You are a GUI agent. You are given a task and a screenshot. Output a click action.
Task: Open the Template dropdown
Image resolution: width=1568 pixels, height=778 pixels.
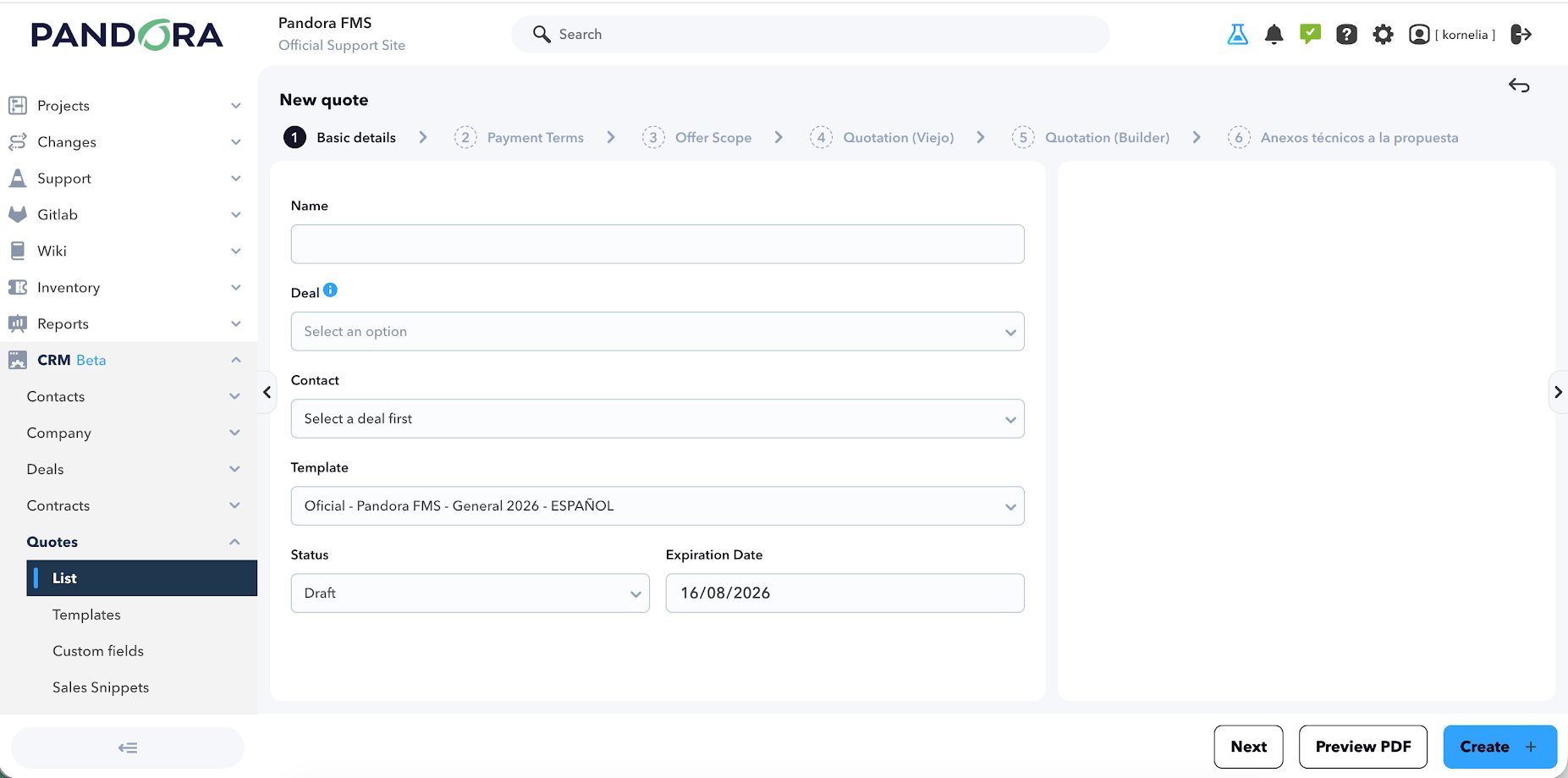pyautogui.click(x=657, y=506)
